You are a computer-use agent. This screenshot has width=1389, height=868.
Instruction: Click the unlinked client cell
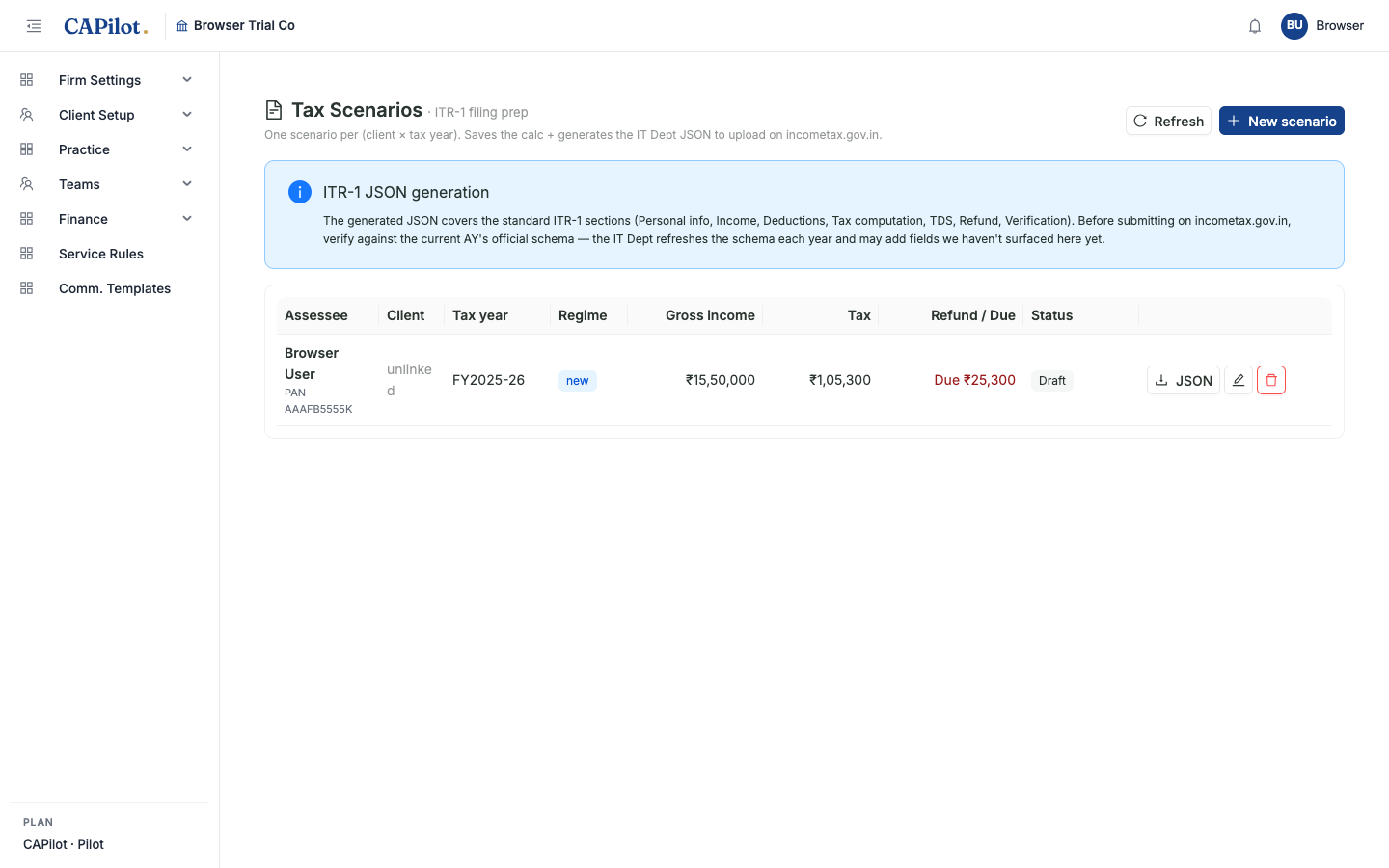click(x=409, y=380)
